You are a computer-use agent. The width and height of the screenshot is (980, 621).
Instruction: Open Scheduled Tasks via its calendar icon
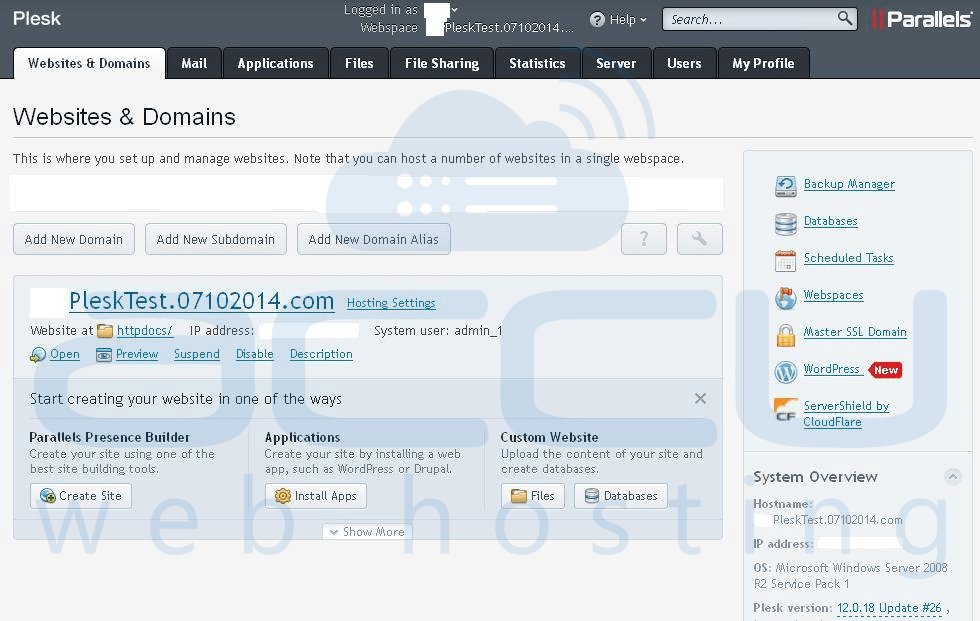pyautogui.click(x=785, y=257)
